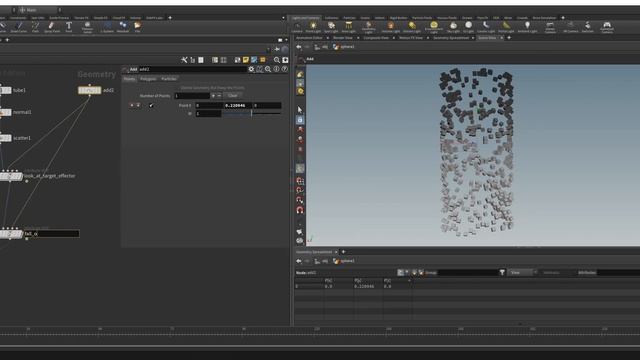Screen dimensions: 640x360
Task: Click the Number of Points field
Action: click(191, 96)
